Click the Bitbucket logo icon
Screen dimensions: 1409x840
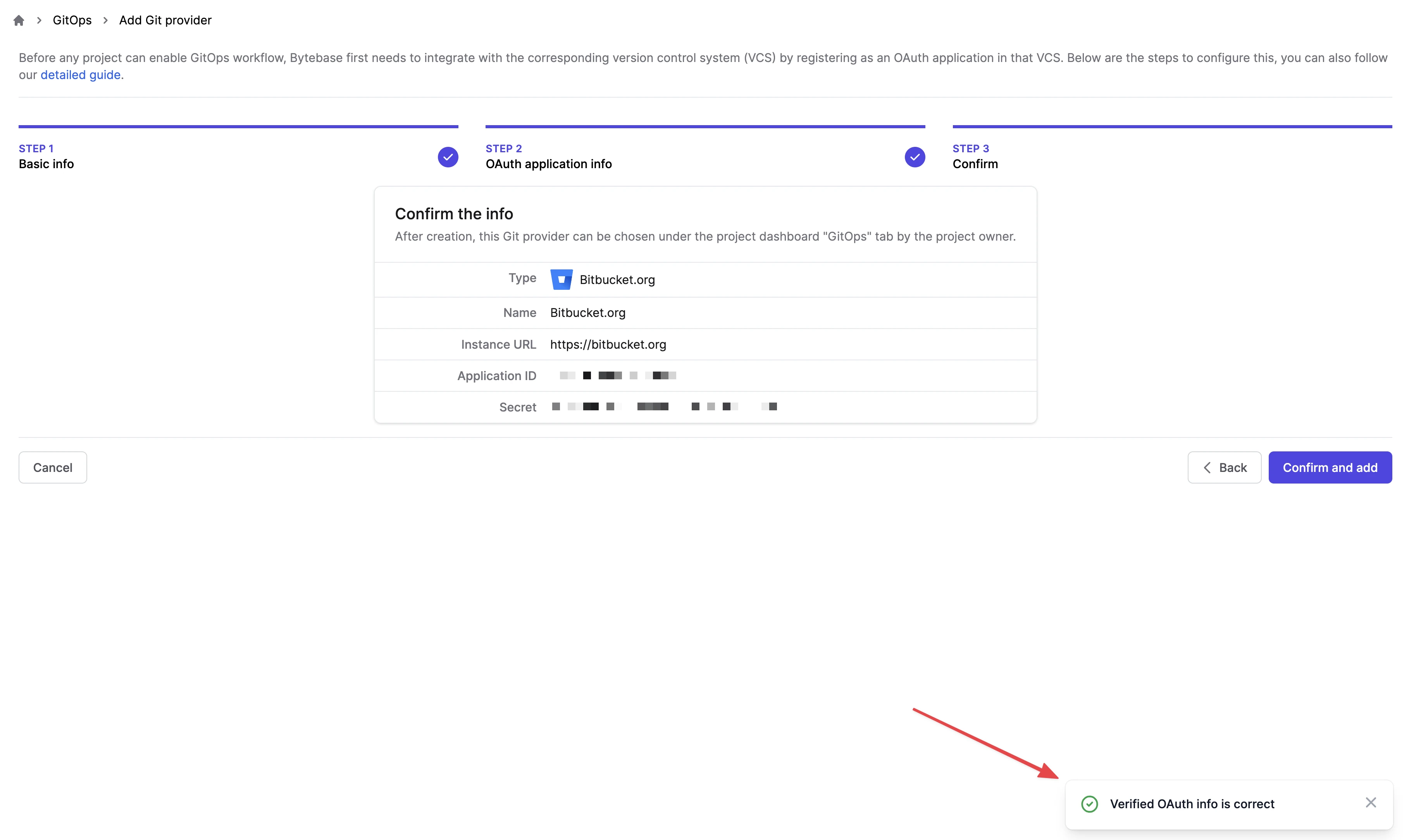pyautogui.click(x=561, y=279)
